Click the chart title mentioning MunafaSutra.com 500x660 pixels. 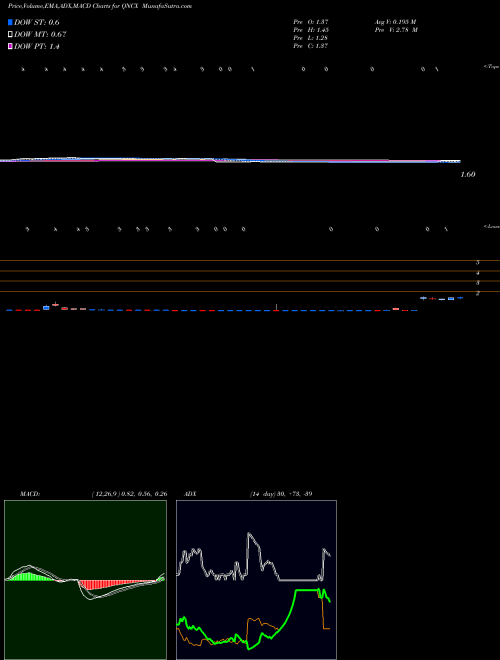pos(100,6)
